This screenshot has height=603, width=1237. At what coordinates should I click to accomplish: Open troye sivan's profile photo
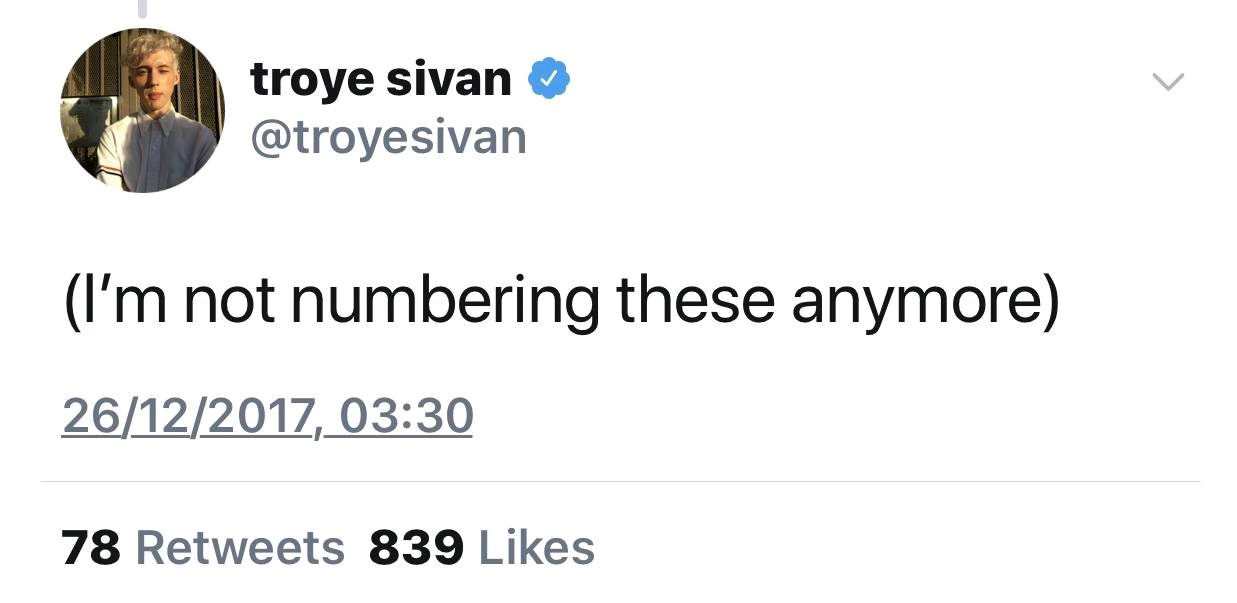[142, 110]
